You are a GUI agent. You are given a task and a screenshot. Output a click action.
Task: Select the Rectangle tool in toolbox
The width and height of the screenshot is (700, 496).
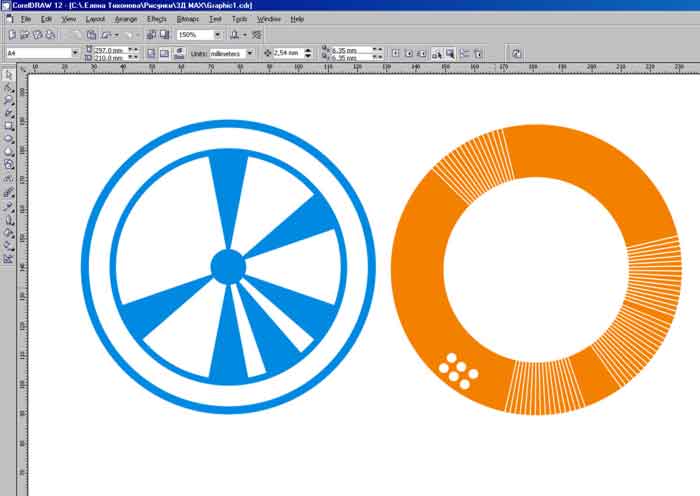(8, 126)
